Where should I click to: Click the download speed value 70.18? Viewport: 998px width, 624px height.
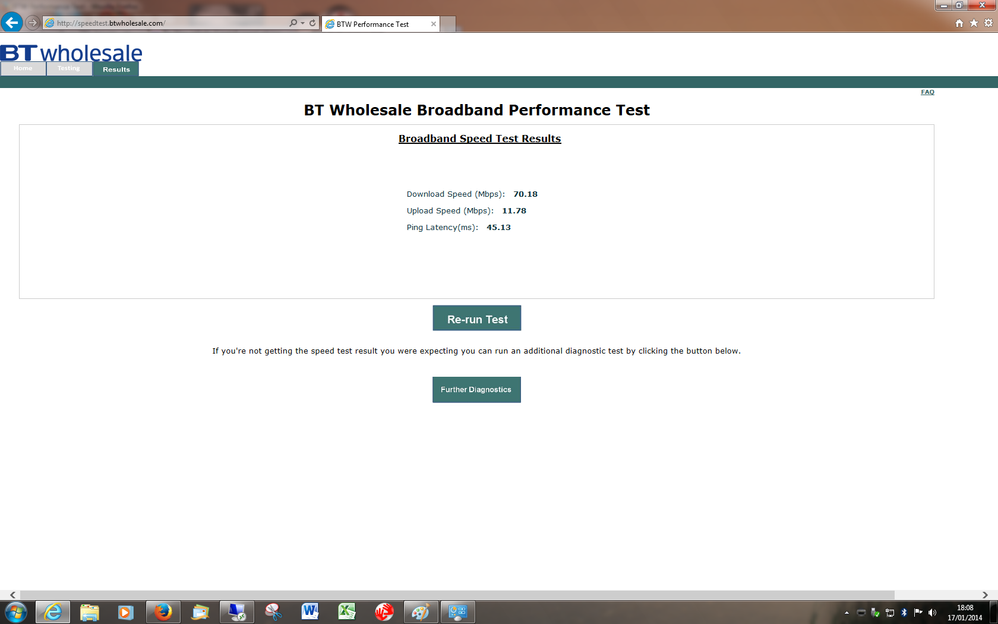[526, 194]
